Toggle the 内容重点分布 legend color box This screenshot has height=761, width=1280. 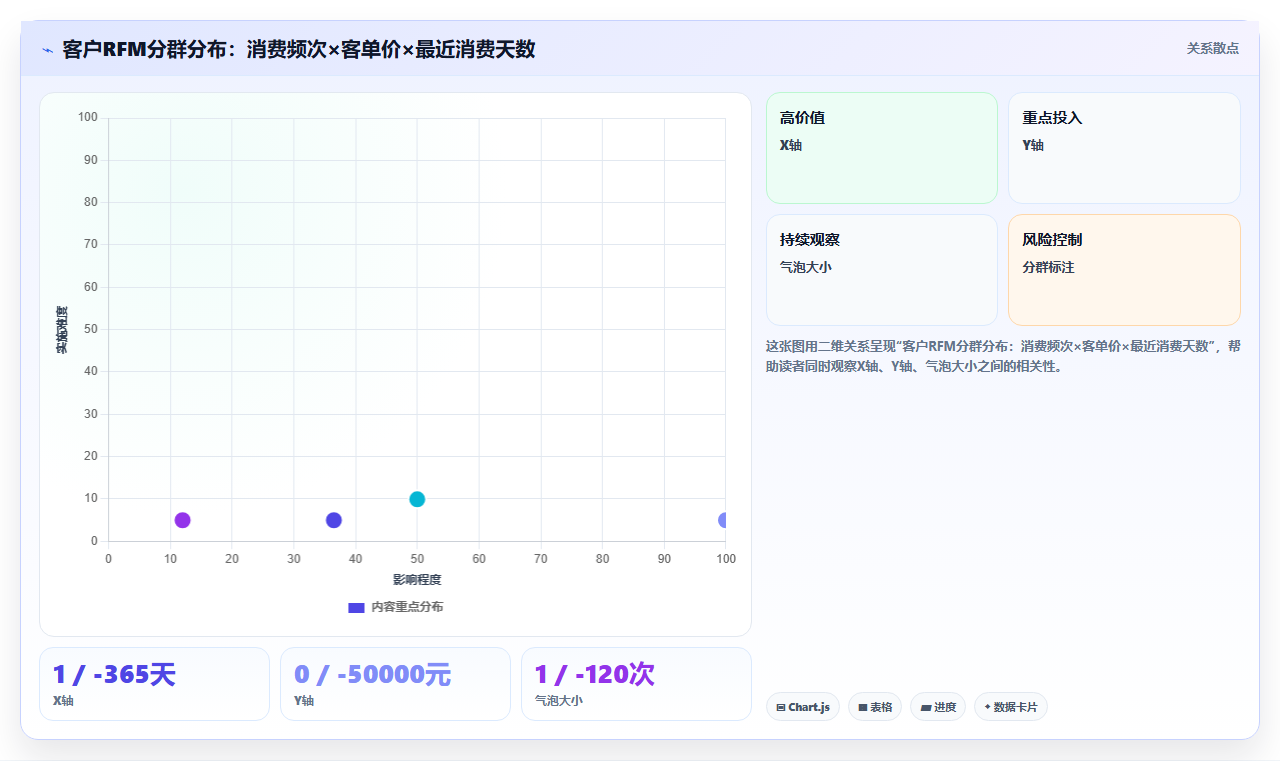click(356, 607)
